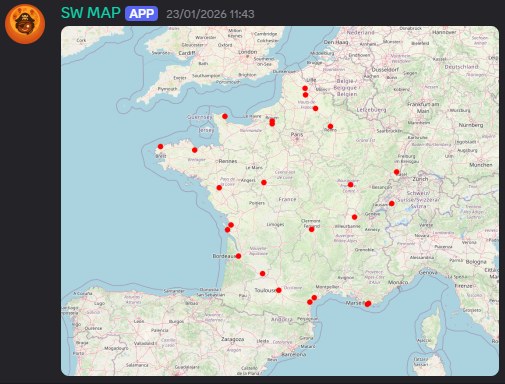Image resolution: width=505 pixels, height=384 pixels.
Task: Click the Guernsey label on the map
Action: (x=200, y=117)
